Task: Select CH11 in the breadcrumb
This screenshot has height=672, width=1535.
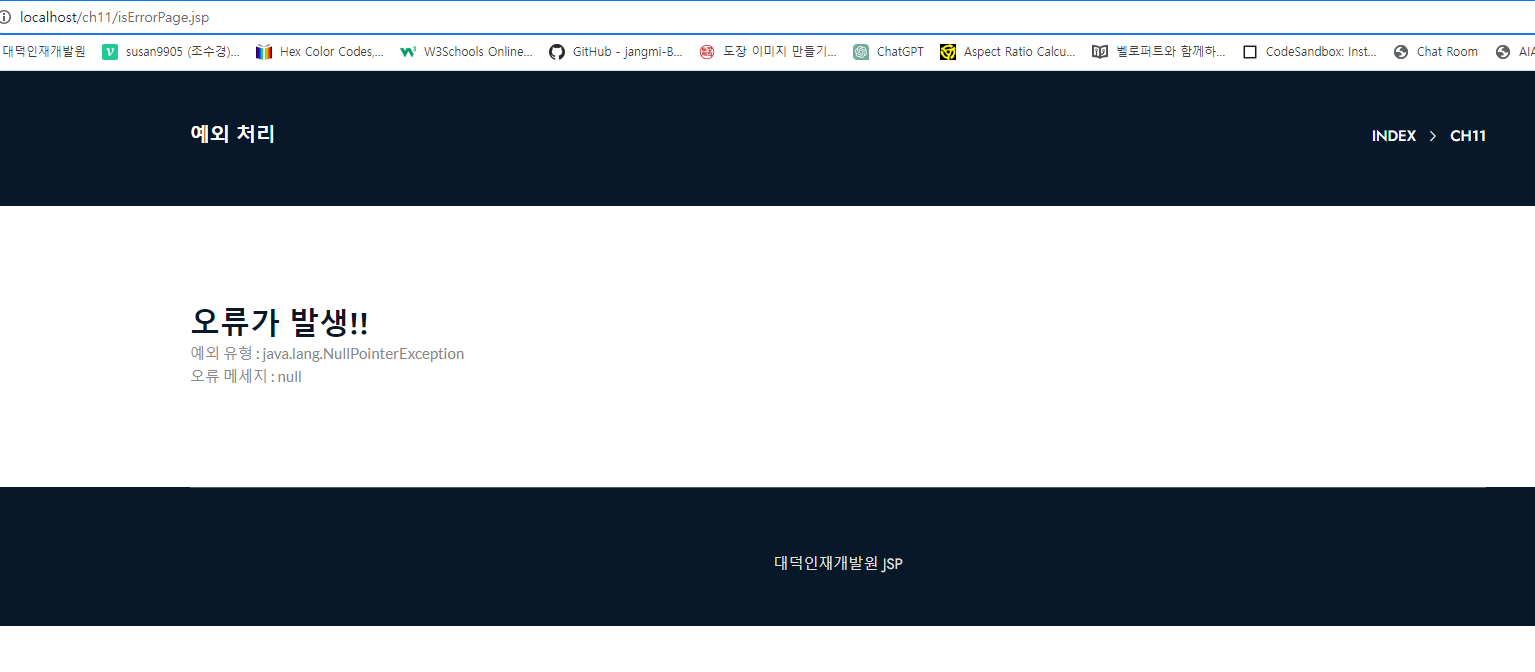Action: coord(1468,136)
